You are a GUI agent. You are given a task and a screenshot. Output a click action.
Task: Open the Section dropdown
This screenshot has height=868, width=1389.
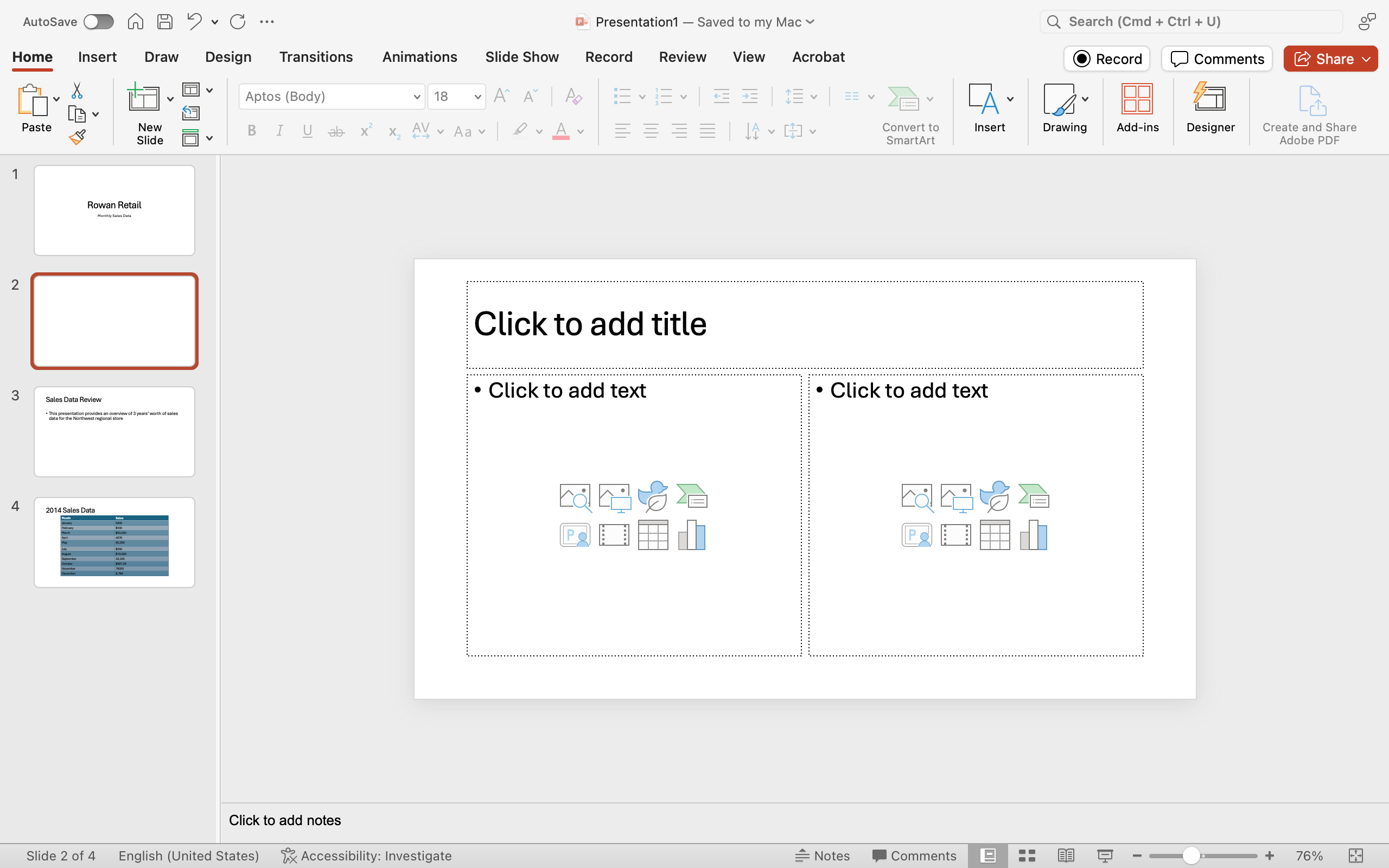197,138
